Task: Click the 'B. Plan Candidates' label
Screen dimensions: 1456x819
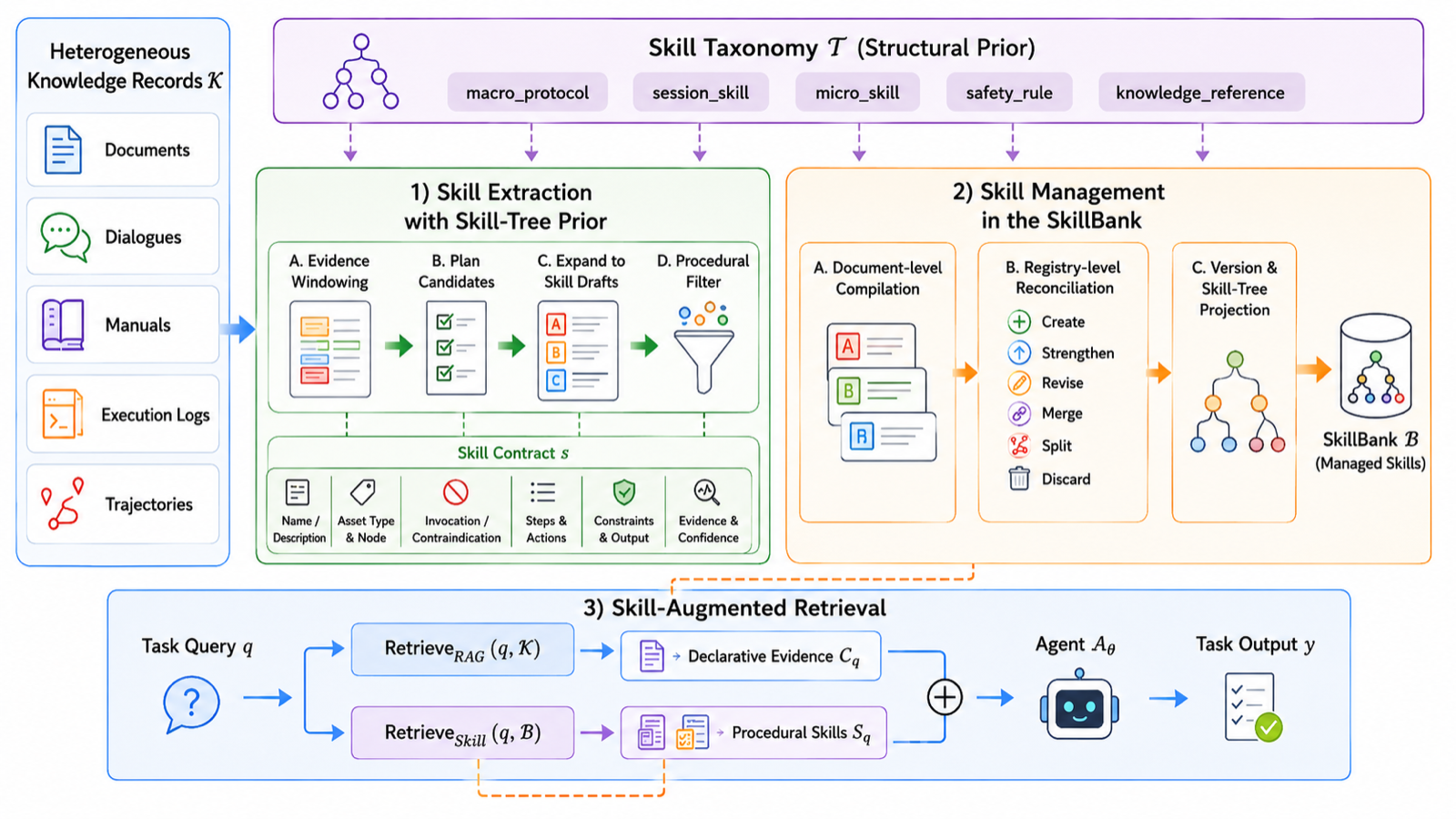Action: [x=456, y=271]
